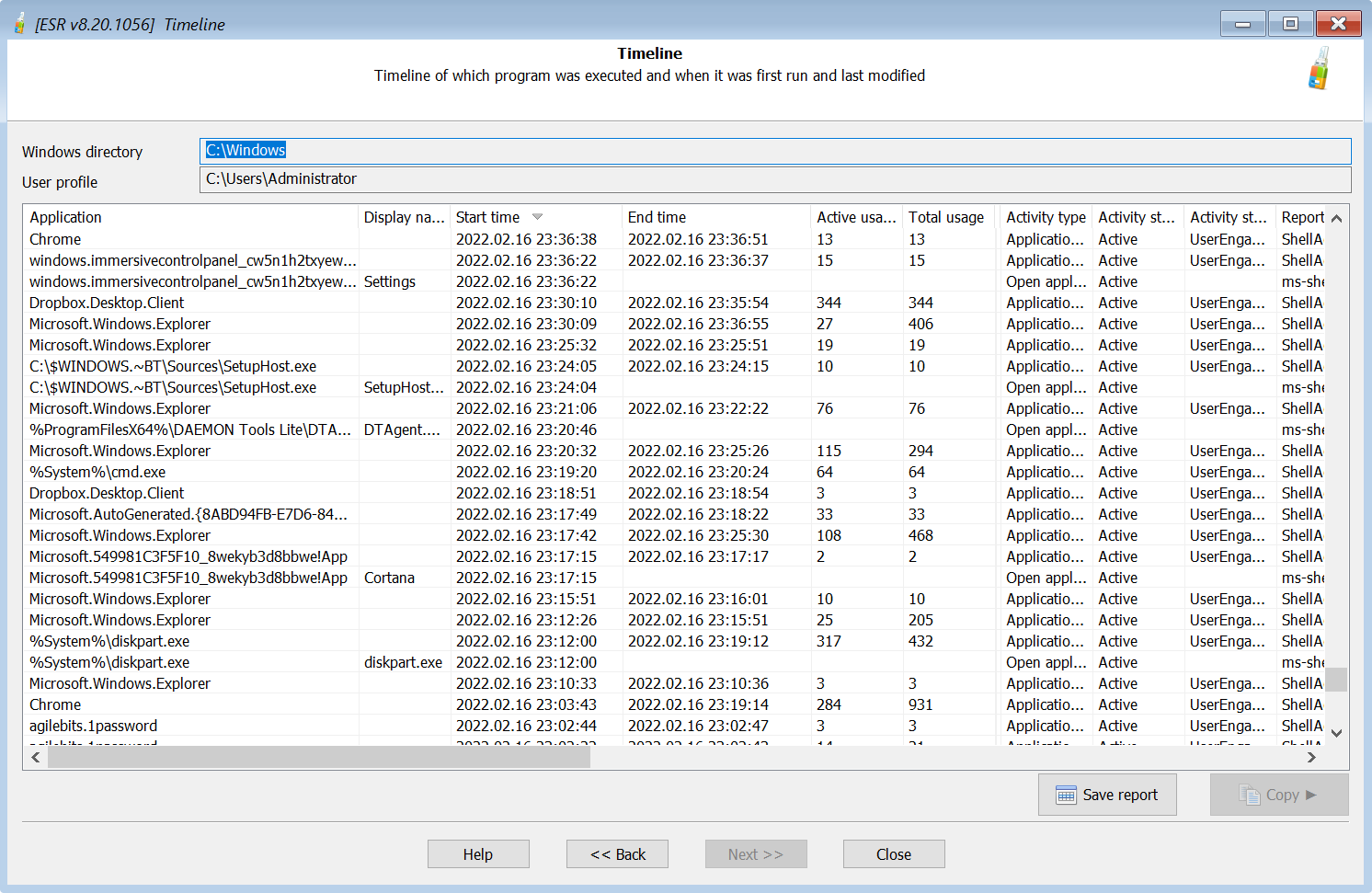Click the Help button

pos(478,853)
